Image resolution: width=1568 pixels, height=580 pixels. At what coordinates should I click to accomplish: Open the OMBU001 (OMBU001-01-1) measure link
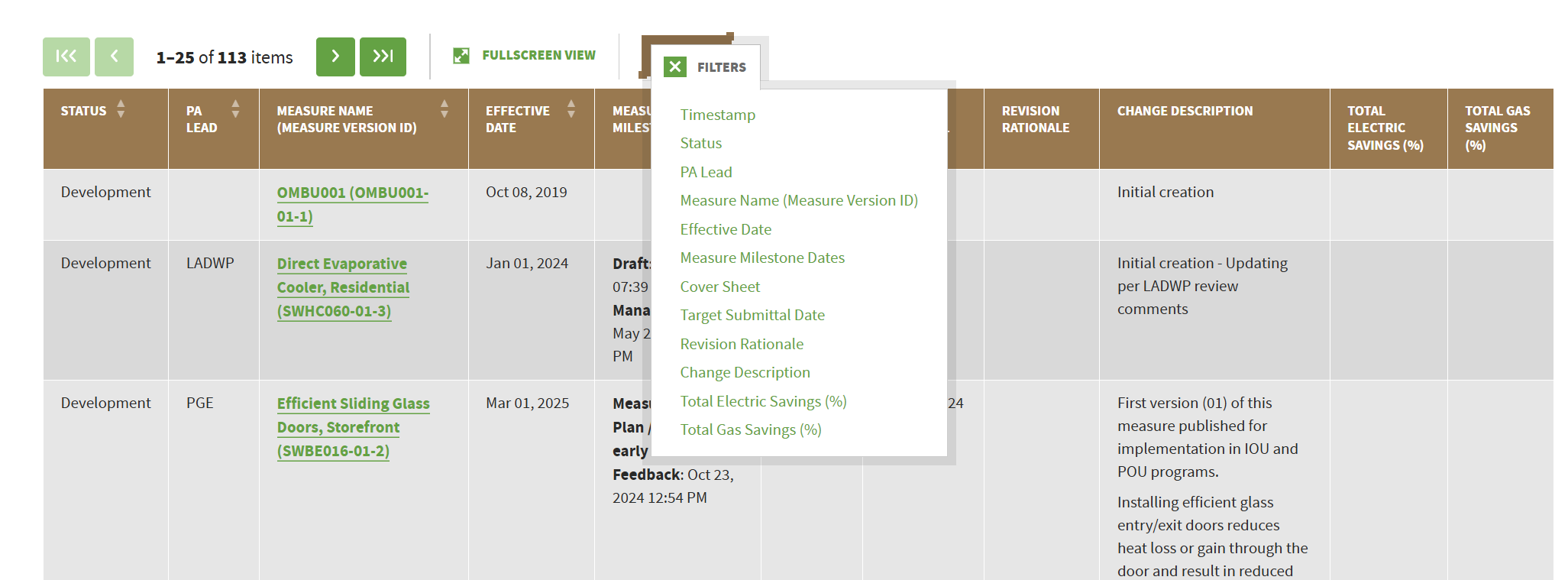[x=353, y=204]
